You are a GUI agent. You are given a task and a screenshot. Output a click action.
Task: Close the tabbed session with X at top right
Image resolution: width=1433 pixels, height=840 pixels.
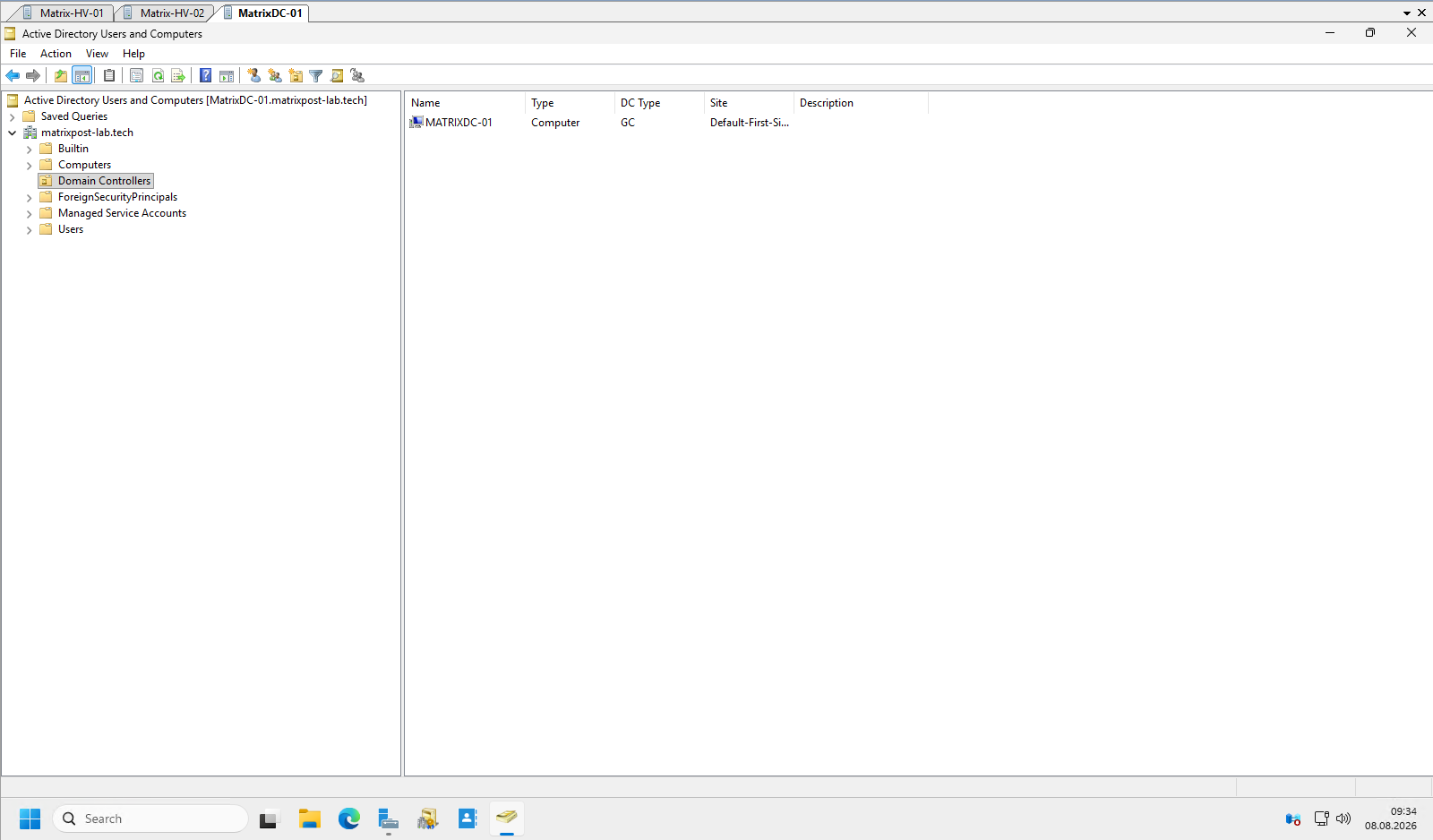[x=1421, y=13]
